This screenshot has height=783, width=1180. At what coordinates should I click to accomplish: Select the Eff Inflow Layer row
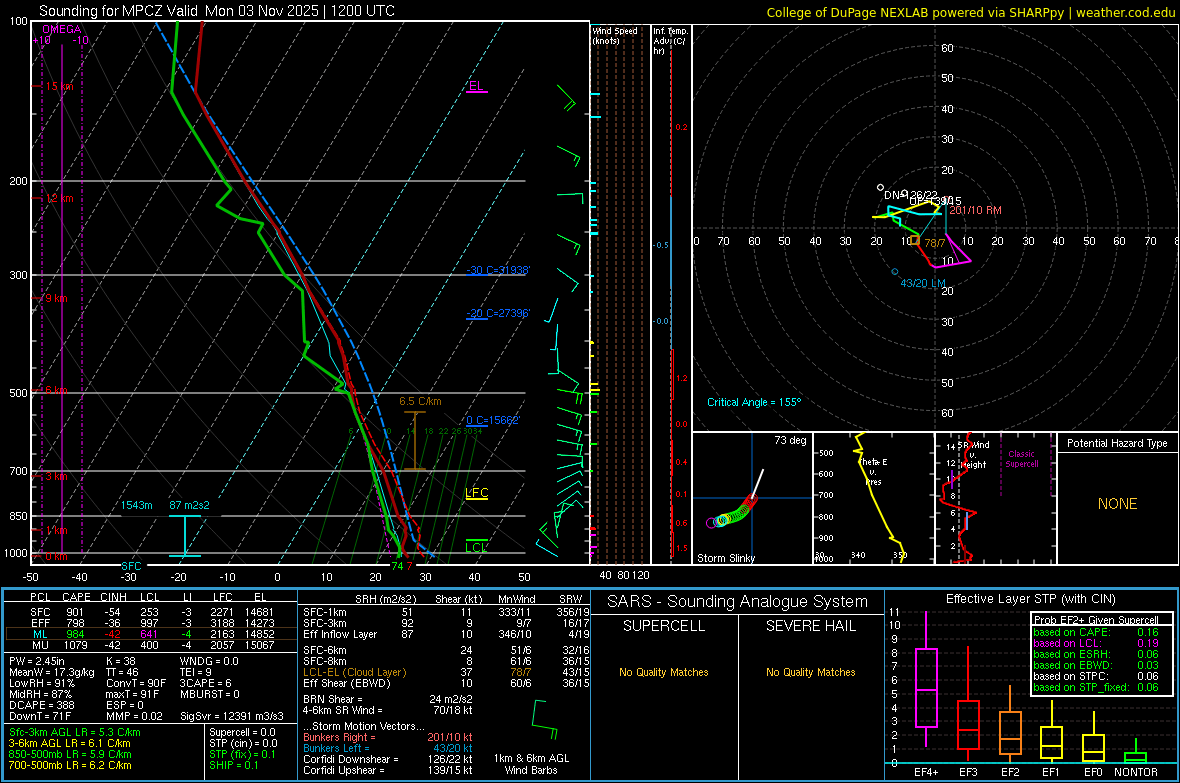(x=444, y=634)
